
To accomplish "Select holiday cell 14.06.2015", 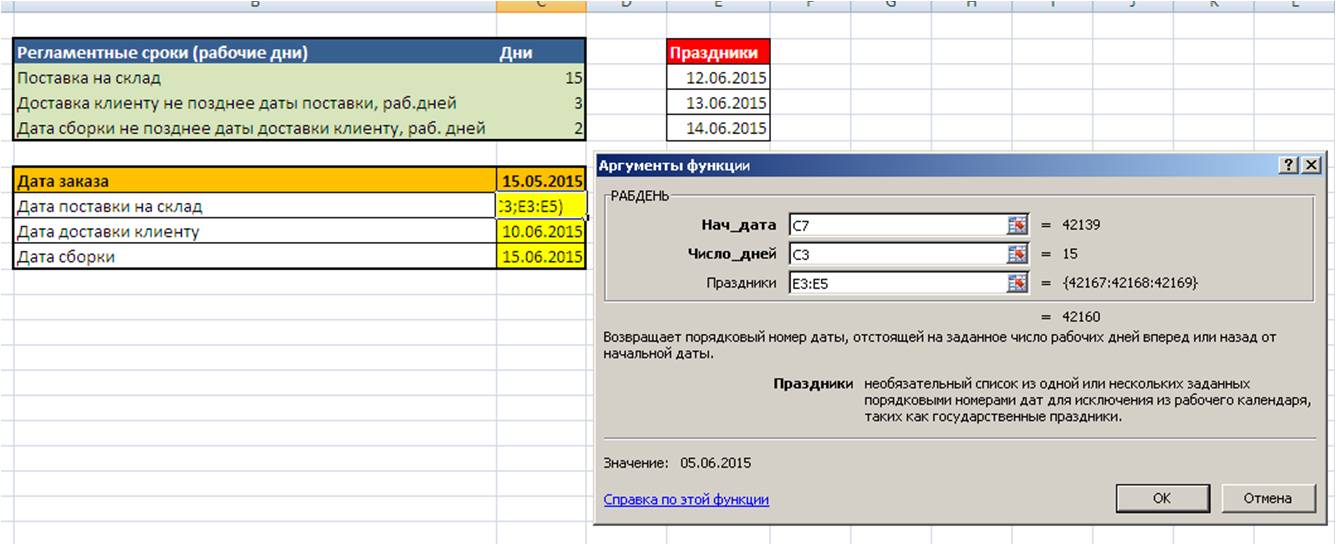I will [718, 128].
